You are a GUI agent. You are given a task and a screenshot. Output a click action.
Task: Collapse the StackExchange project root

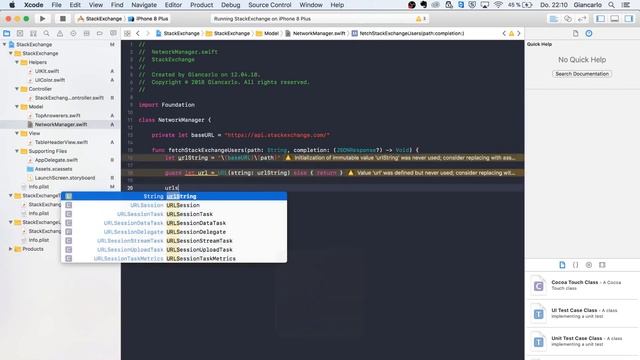point(4,44)
